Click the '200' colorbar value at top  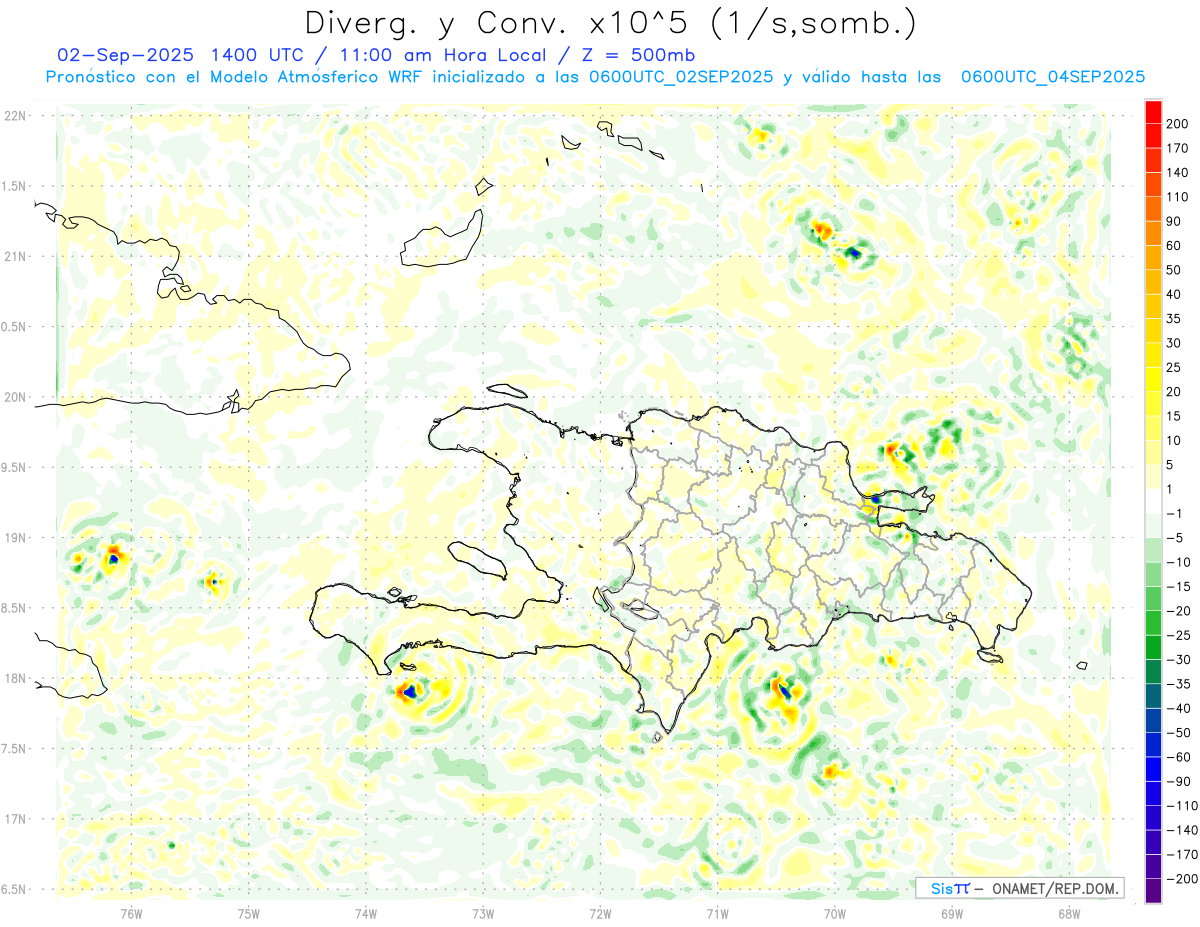[1179, 124]
